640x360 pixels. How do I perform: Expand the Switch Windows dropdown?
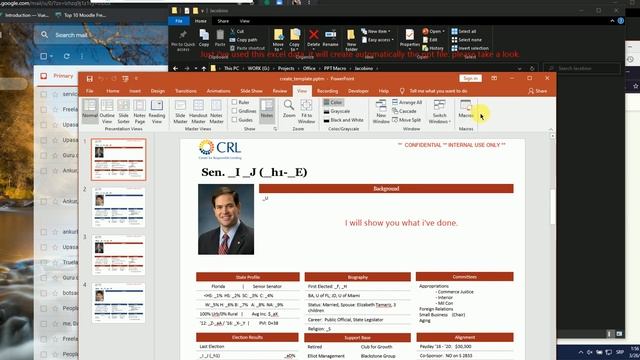[439, 111]
